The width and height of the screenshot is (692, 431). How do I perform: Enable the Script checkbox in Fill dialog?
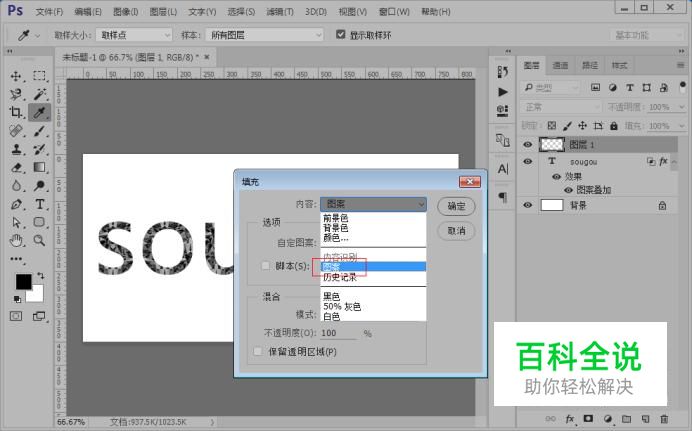point(266,266)
